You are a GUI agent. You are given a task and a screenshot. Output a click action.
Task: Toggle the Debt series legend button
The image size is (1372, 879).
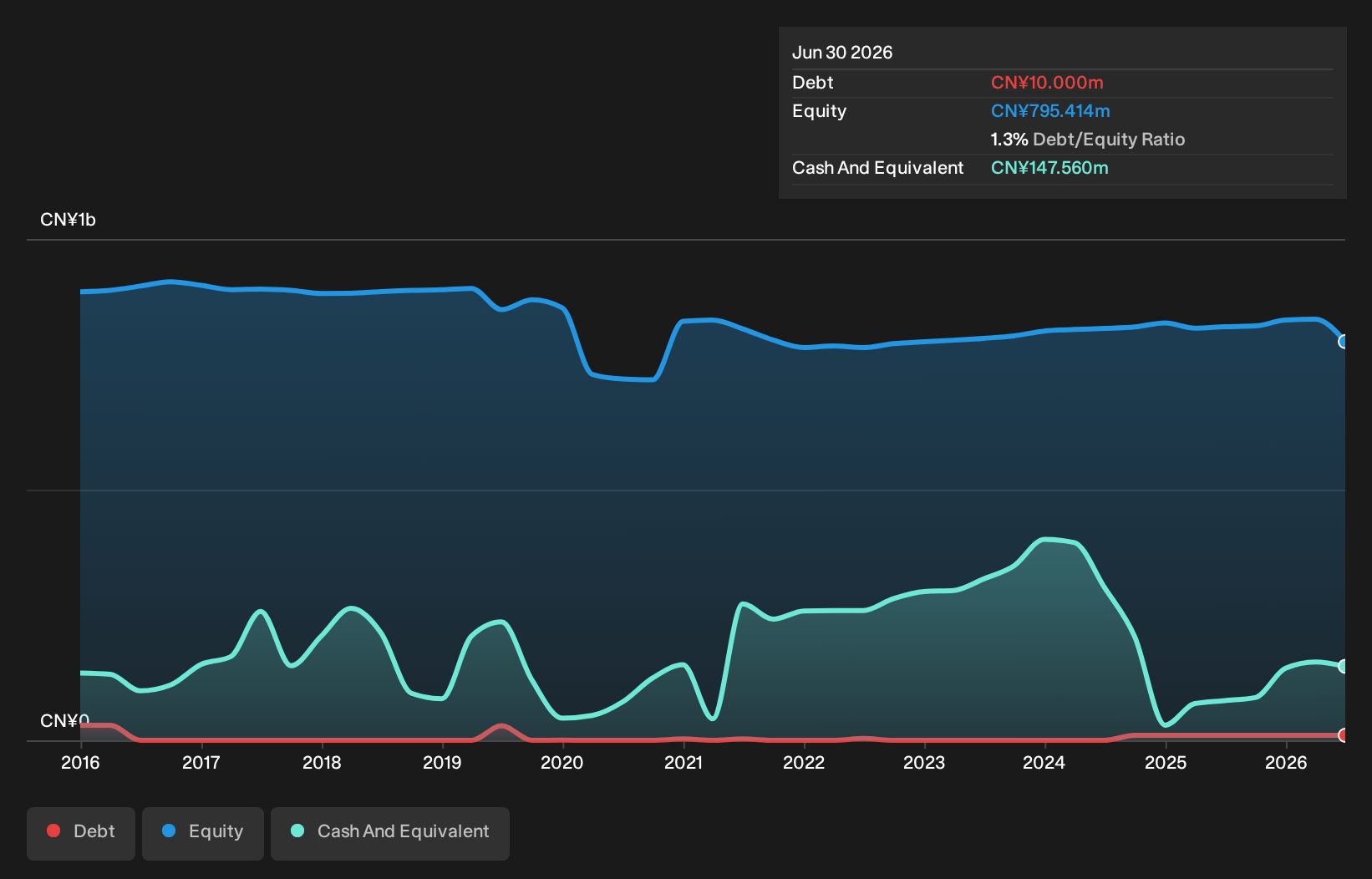tap(81, 833)
